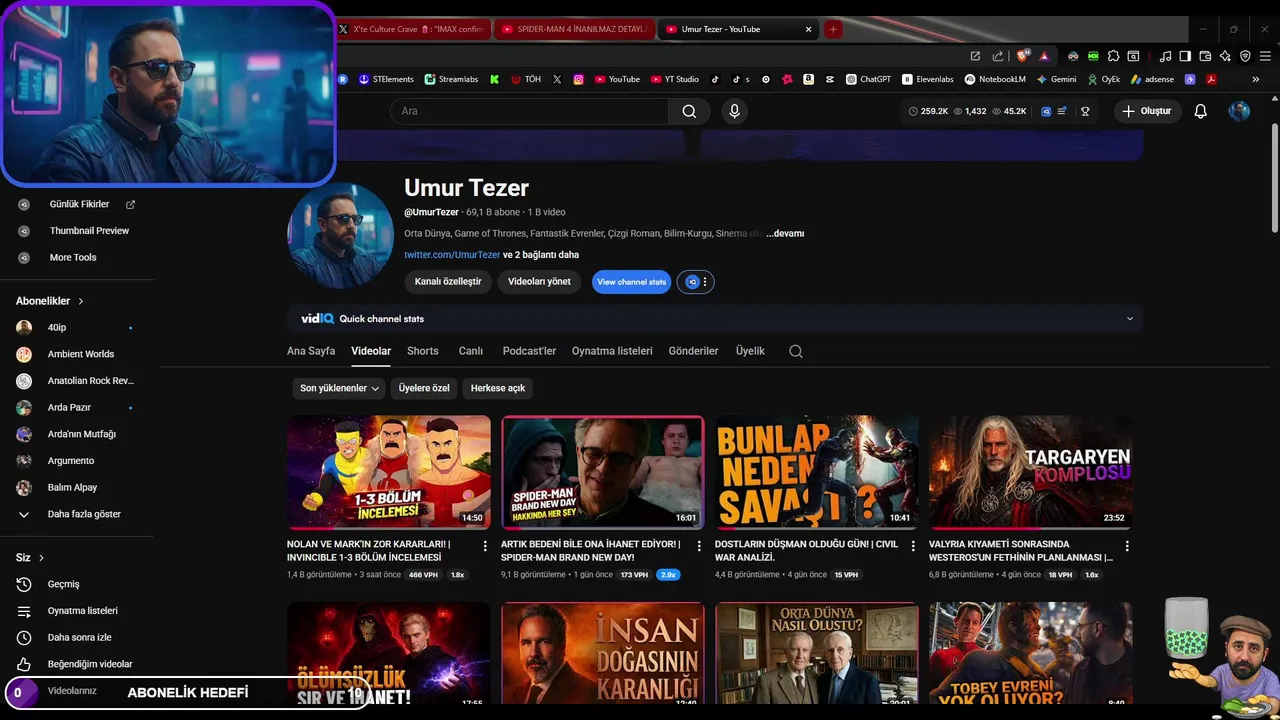Image resolution: width=1280 pixels, height=720 pixels.
Task: Switch to the Ana Sayfa tab
Action: click(x=311, y=351)
